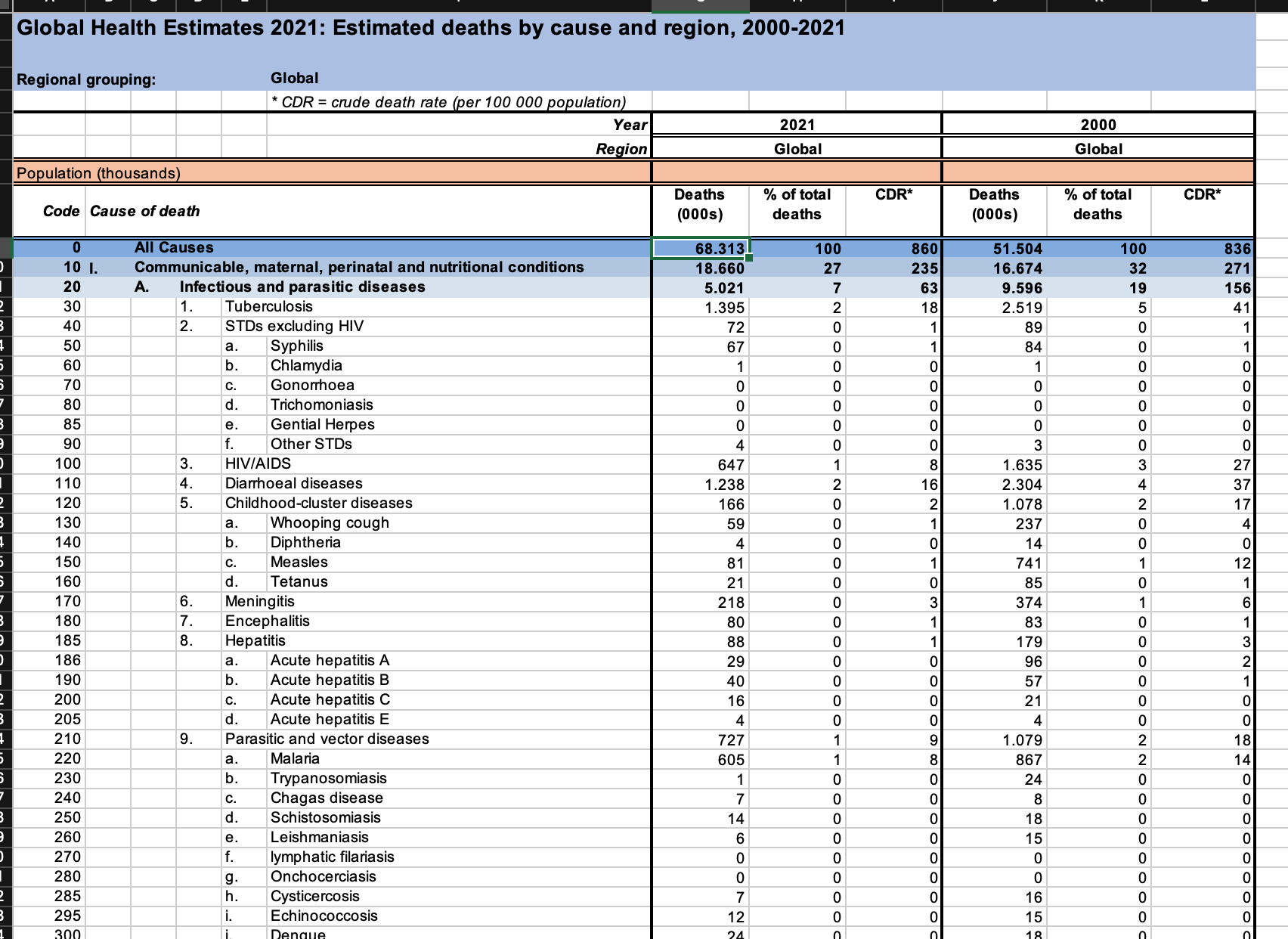The height and width of the screenshot is (939, 1288).
Task: Click the HIV/AIDS cause cell
Action: tap(258, 463)
